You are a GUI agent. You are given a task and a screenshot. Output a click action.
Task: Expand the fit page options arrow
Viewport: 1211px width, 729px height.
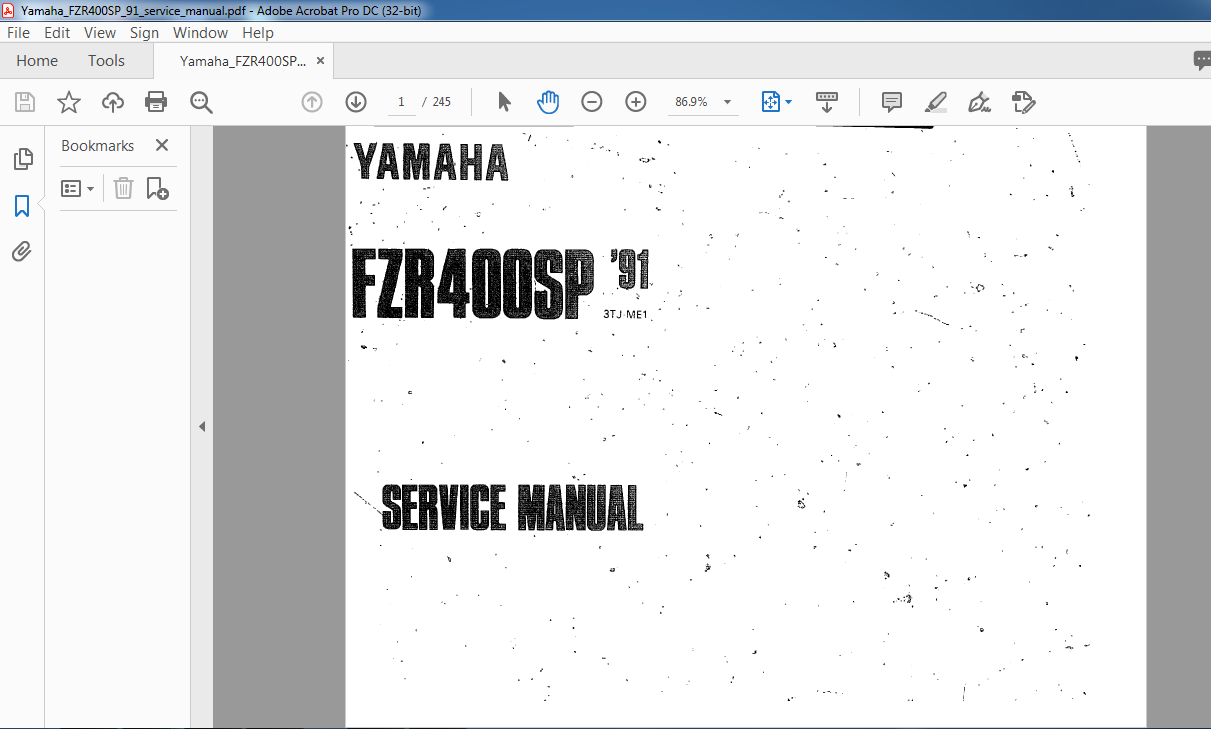(788, 102)
